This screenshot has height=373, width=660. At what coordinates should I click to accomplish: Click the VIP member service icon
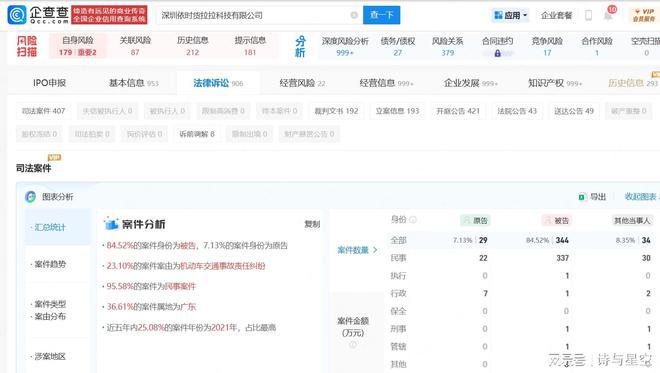644,15
